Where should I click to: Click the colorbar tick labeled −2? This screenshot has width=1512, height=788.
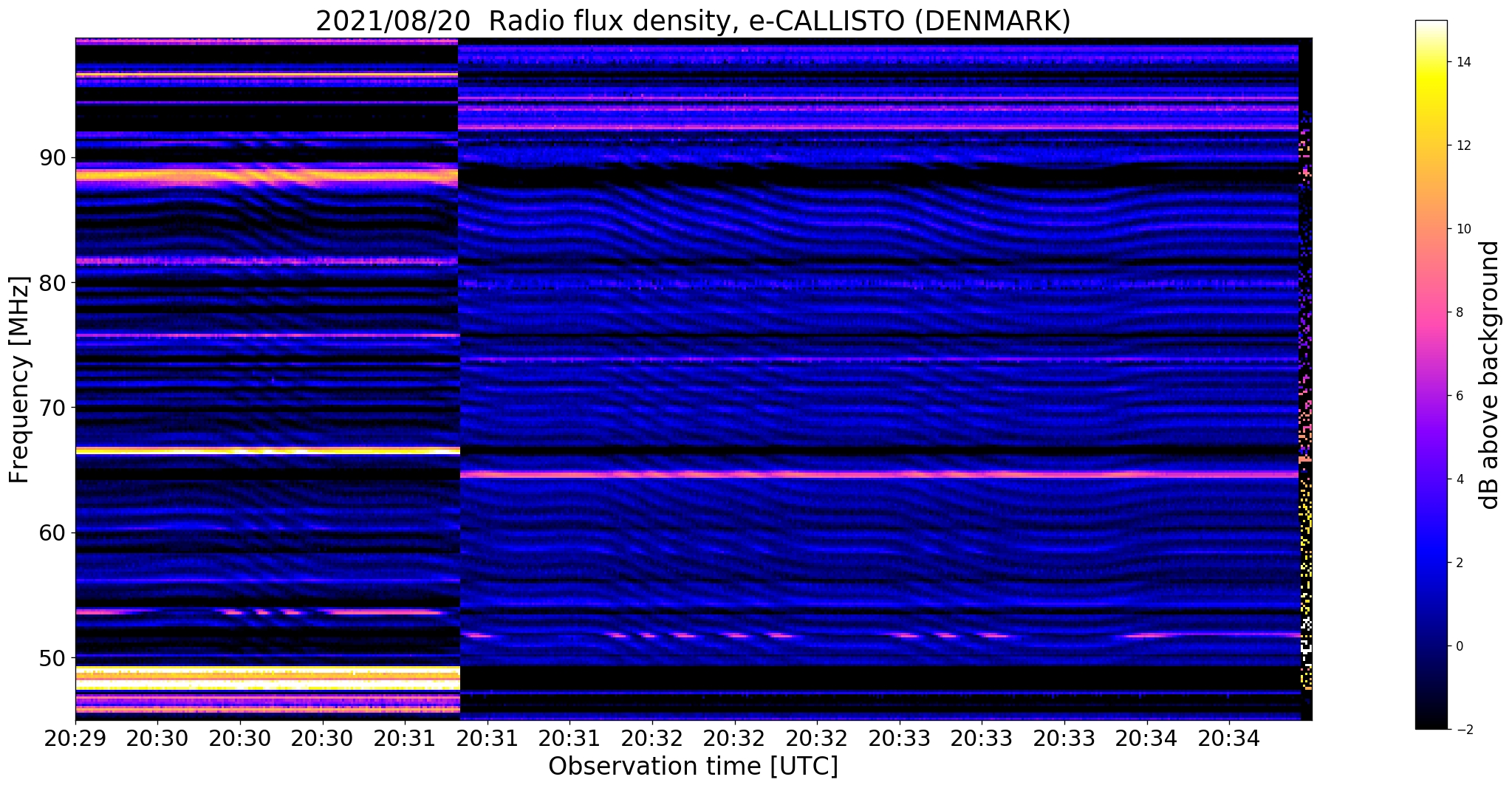[1463, 730]
